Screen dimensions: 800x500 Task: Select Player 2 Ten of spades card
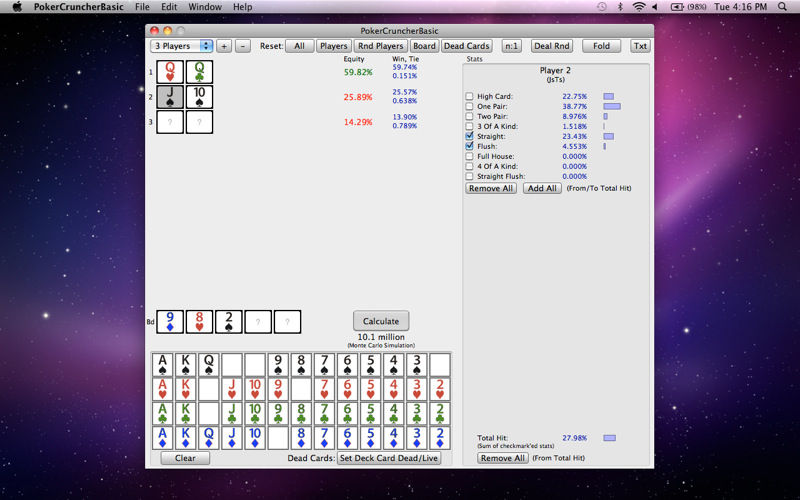(199, 97)
